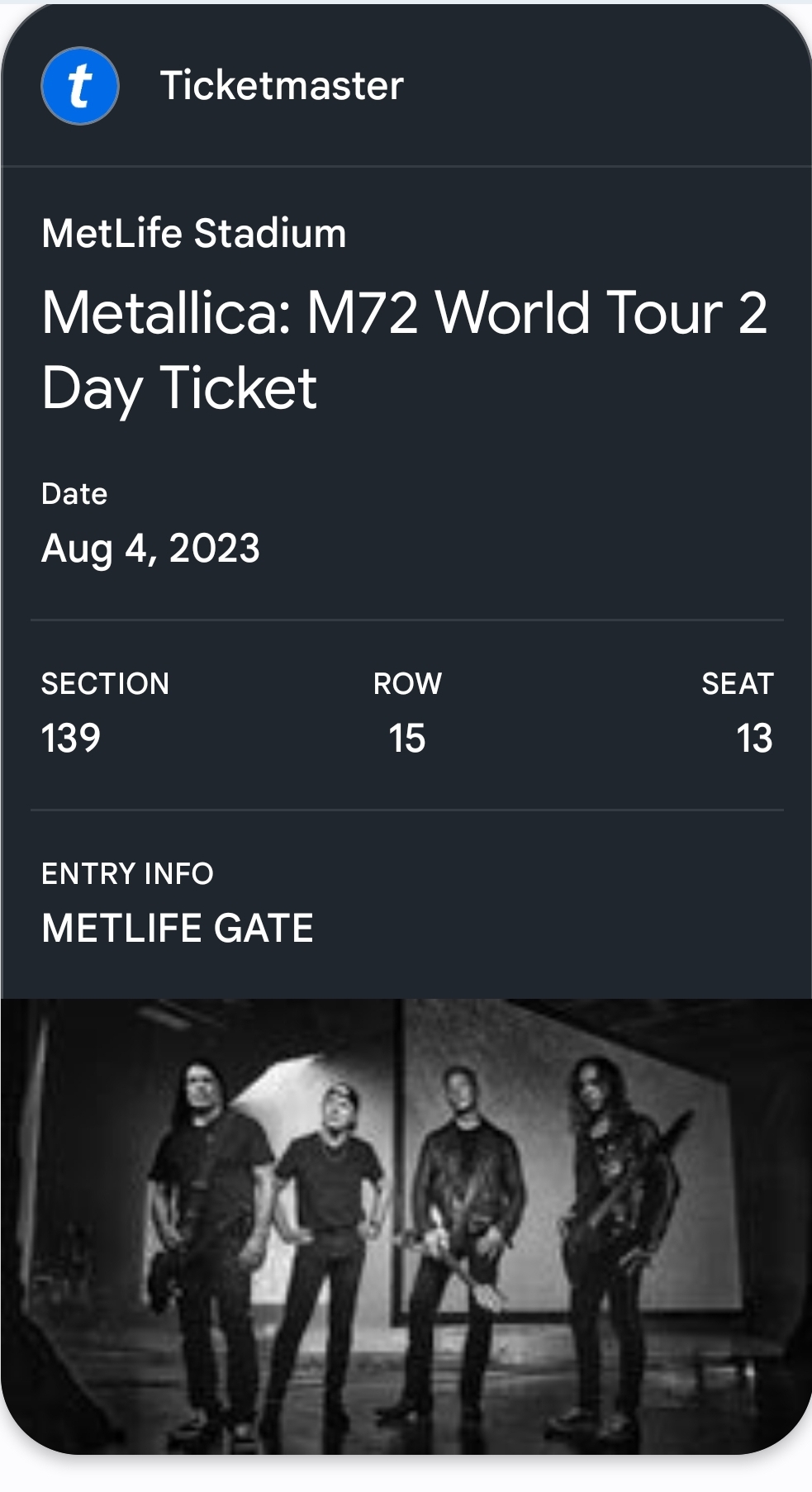Click the SEAT label
Screen dimensions: 812x1492
pos(737,684)
